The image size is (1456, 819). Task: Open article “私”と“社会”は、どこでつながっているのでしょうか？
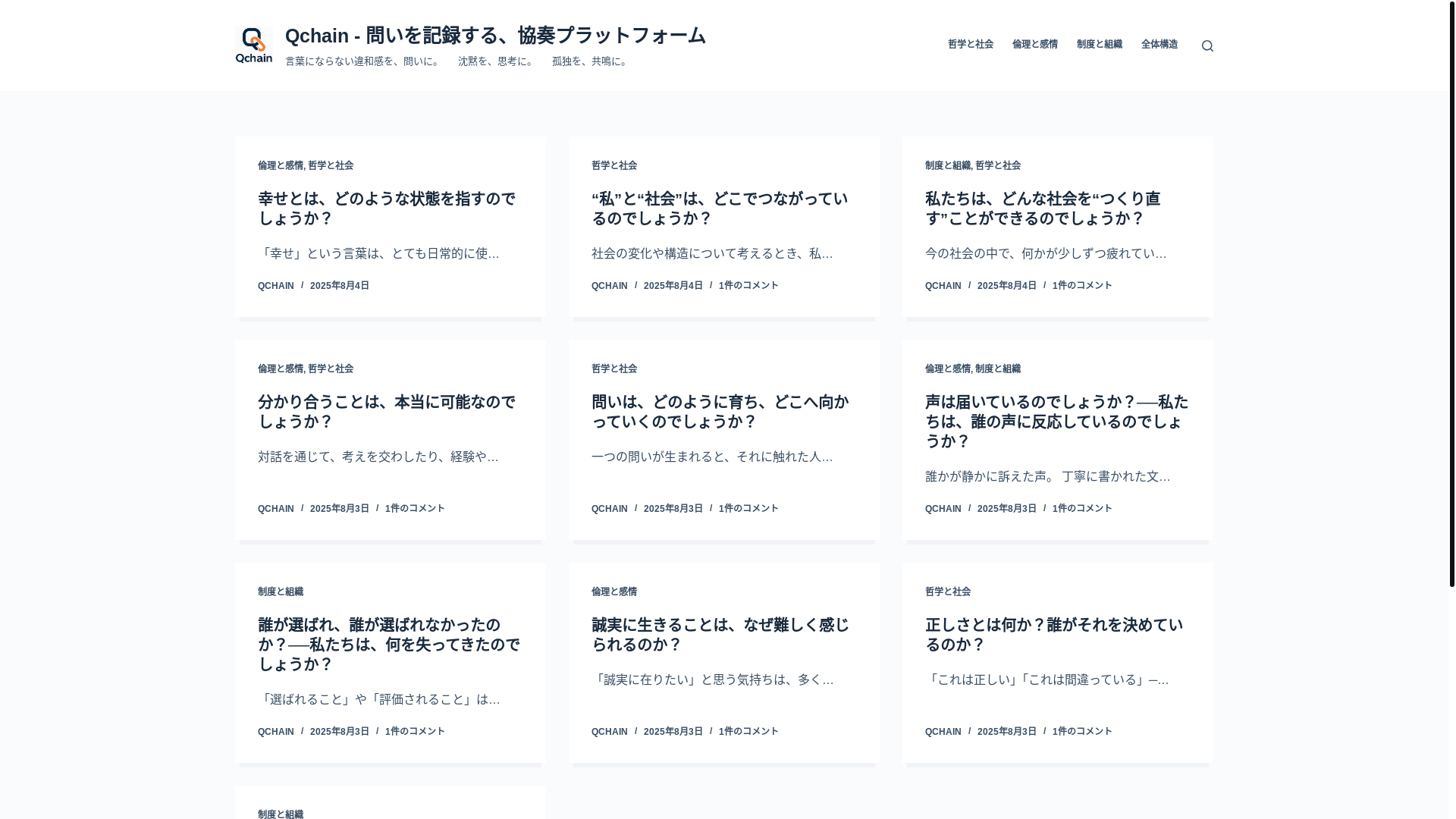(720, 209)
